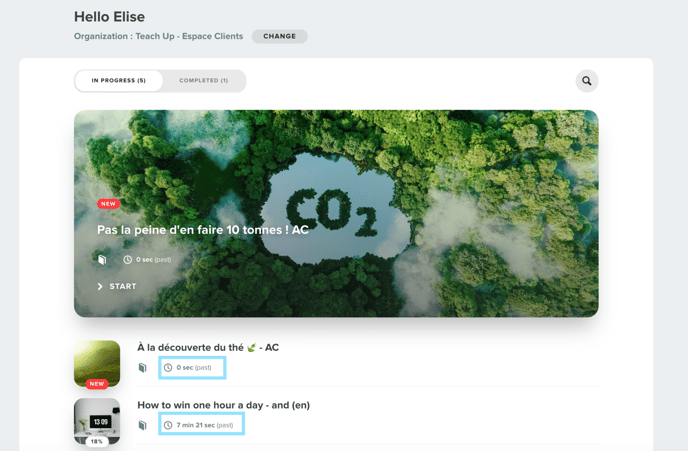This screenshot has width=688, height=451.
Task: Click the red NEW badge on the CO2 banner
Action: 108,204
